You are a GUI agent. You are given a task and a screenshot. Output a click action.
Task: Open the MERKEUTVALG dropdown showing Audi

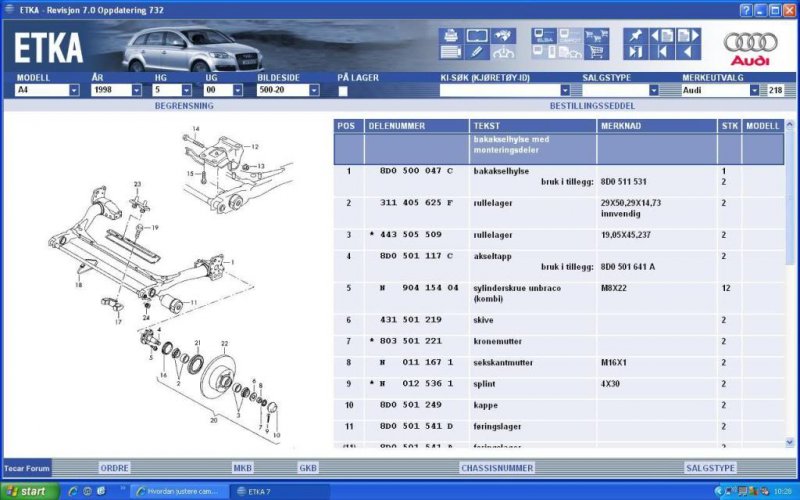754,90
